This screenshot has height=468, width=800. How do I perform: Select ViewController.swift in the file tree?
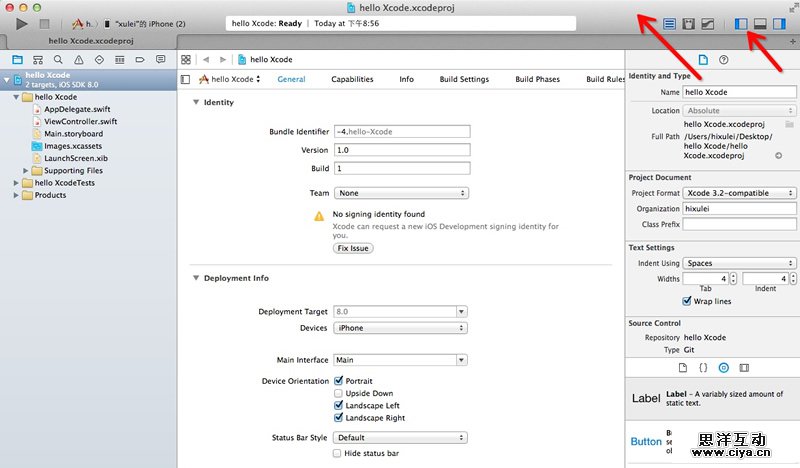click(x=80, y=121)
